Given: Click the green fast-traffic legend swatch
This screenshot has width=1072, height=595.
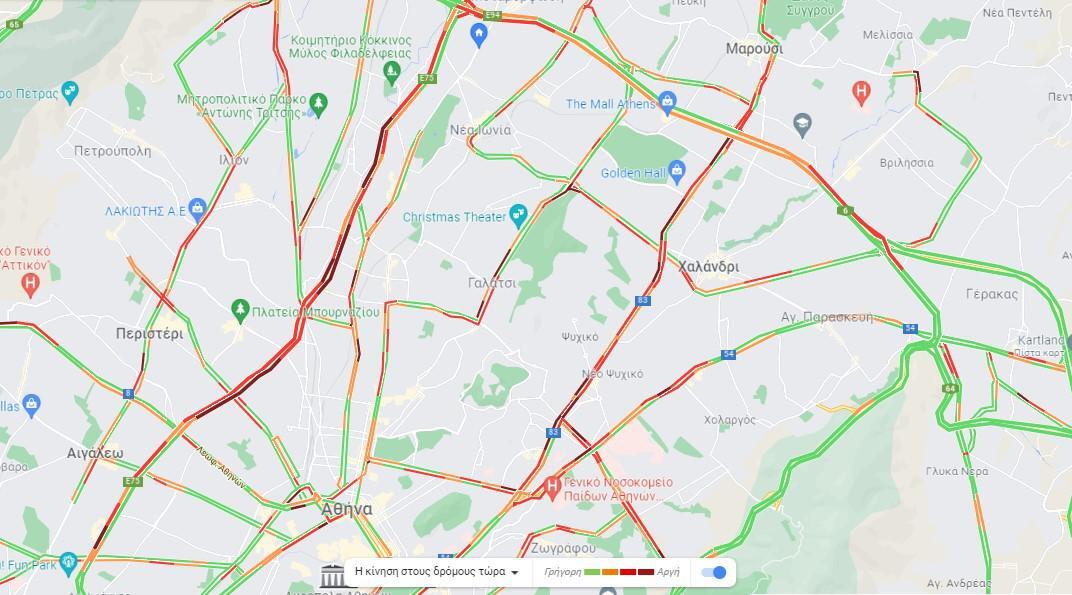Looking at the screenshot, I should tap(592, 572).
